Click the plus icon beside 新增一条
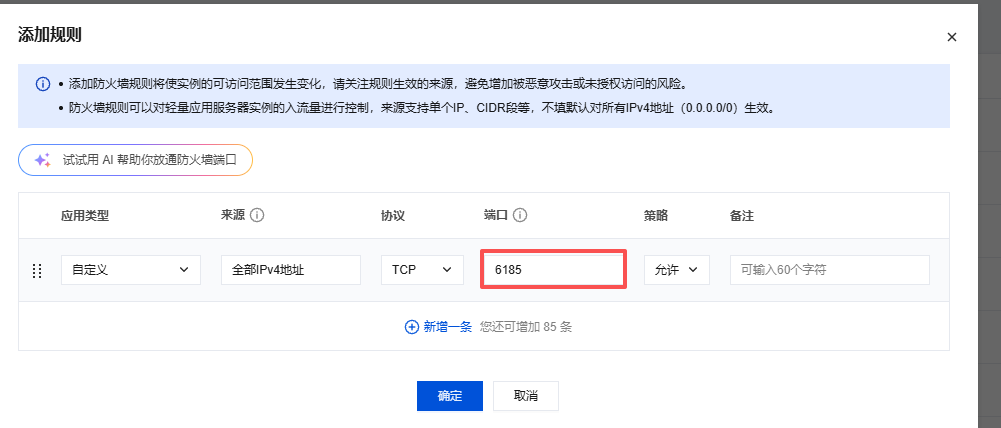This screenshot has width=1001, height=428. (412, 327)
